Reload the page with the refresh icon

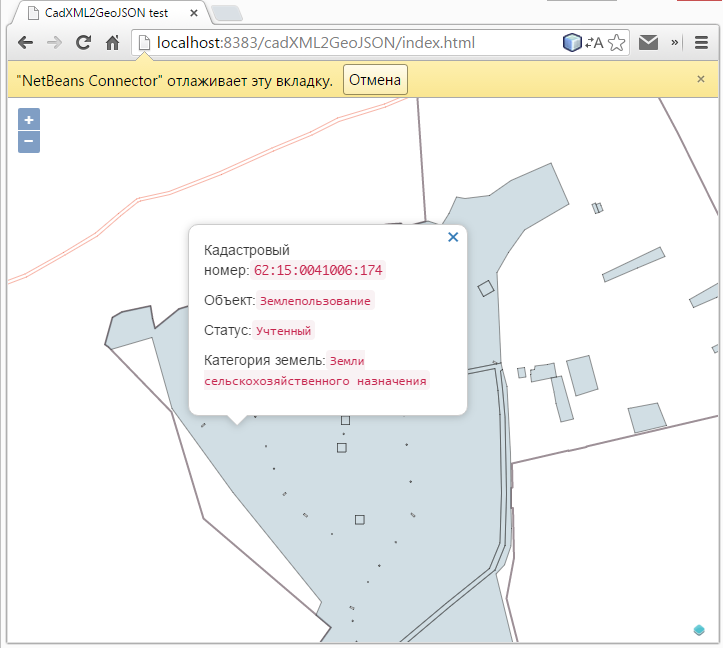83,42
